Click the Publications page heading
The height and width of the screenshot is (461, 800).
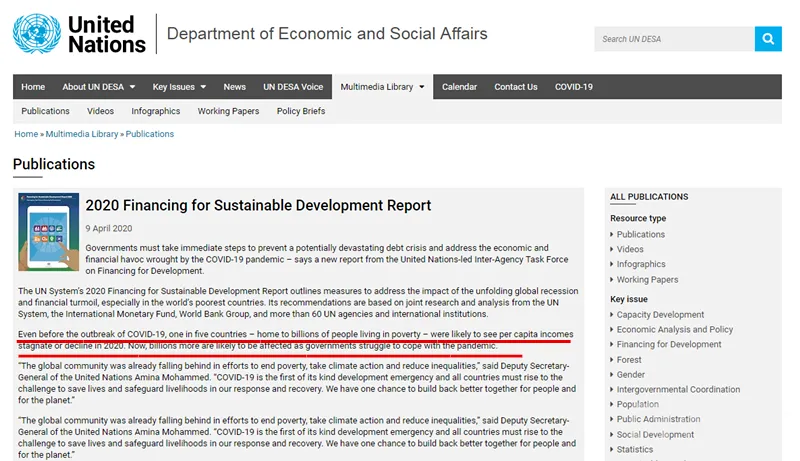[54, 164]
